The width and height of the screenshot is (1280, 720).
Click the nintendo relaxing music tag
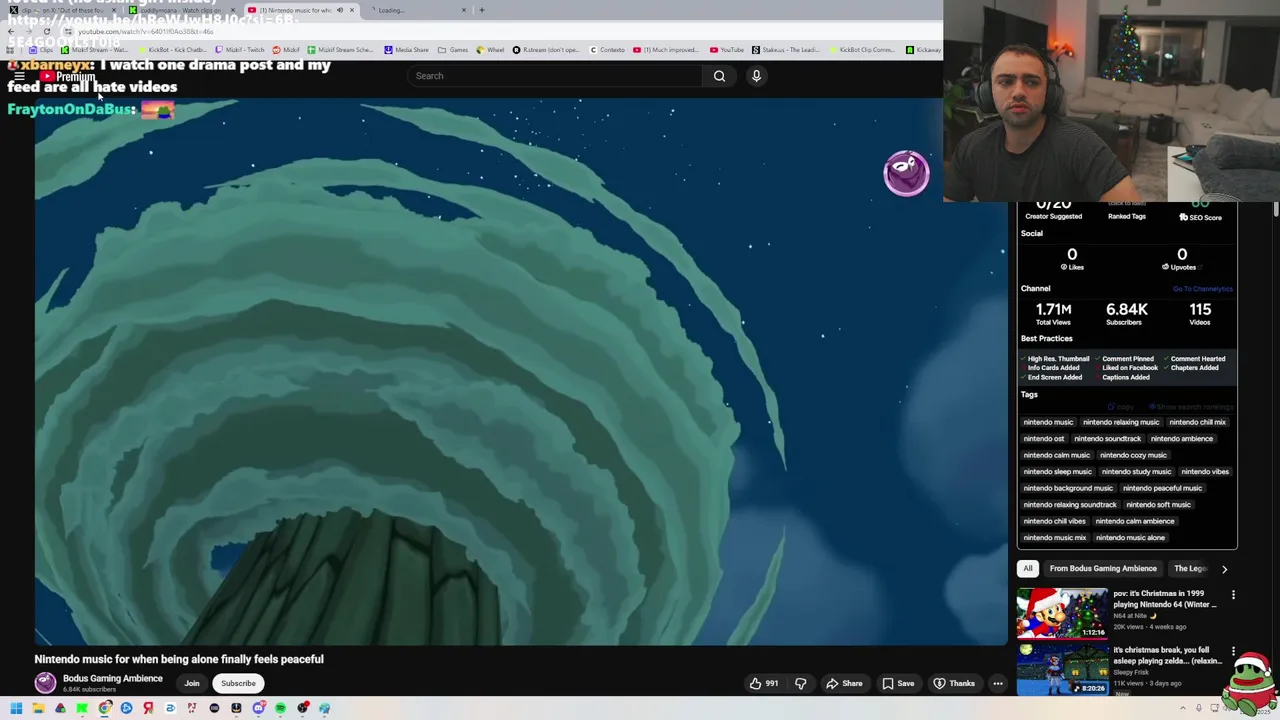click(x=1121, y=422)
